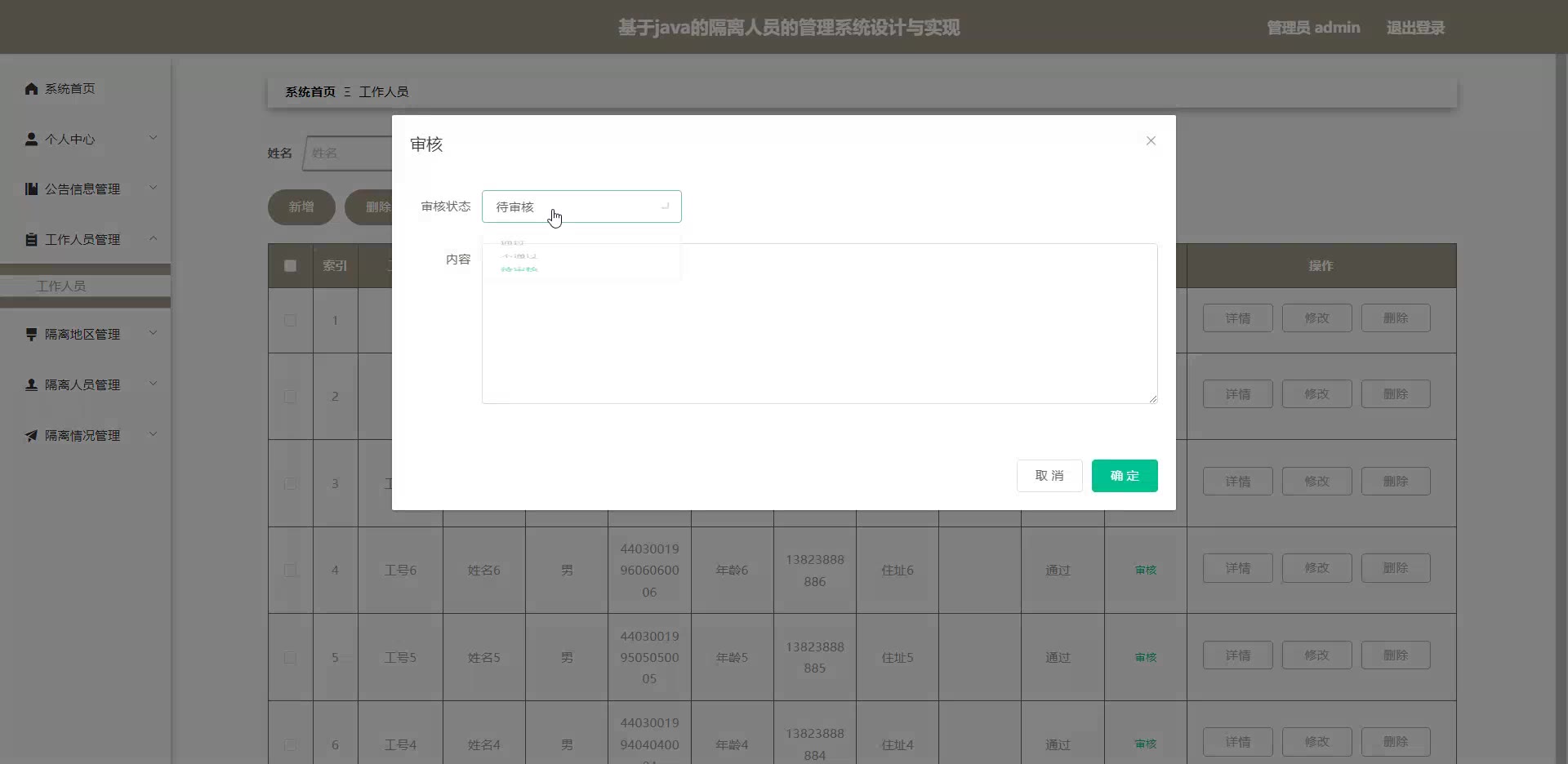This screenshot has width=1568, height=764.
Task: Click 删除 for table row 1
Action: pyautogui.click(x=1396, y=318)
